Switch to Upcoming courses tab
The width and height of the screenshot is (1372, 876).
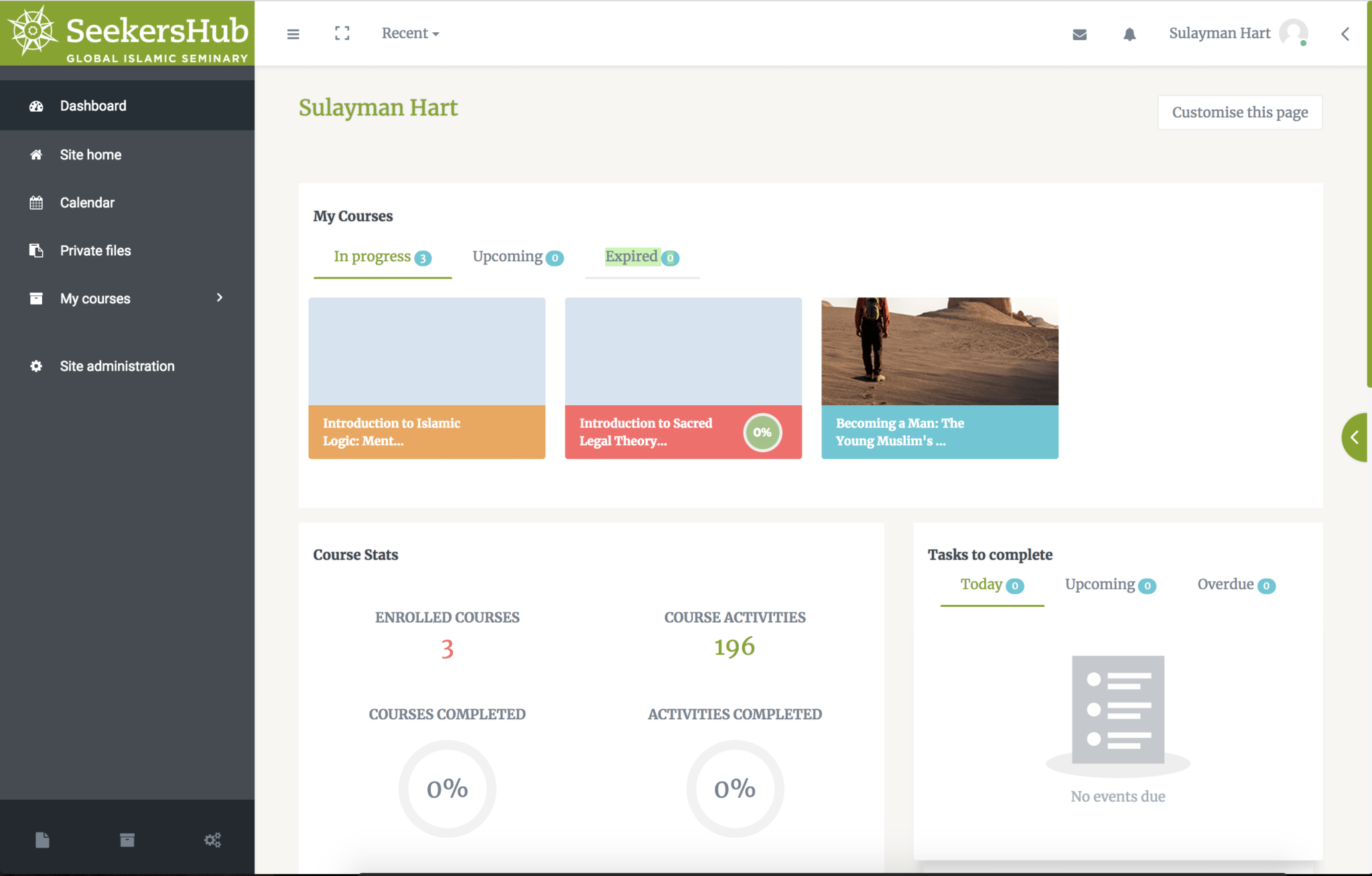click(x=518, y=257)
